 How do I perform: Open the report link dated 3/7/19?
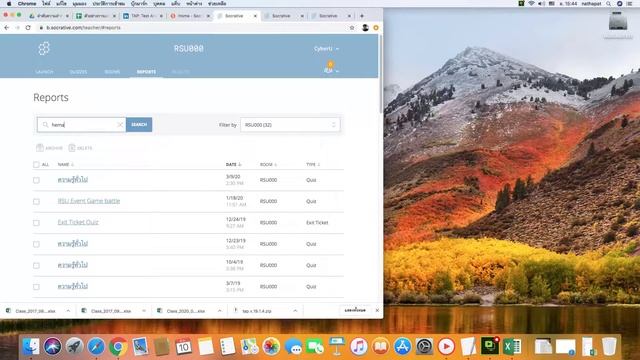tap(73, 286)
